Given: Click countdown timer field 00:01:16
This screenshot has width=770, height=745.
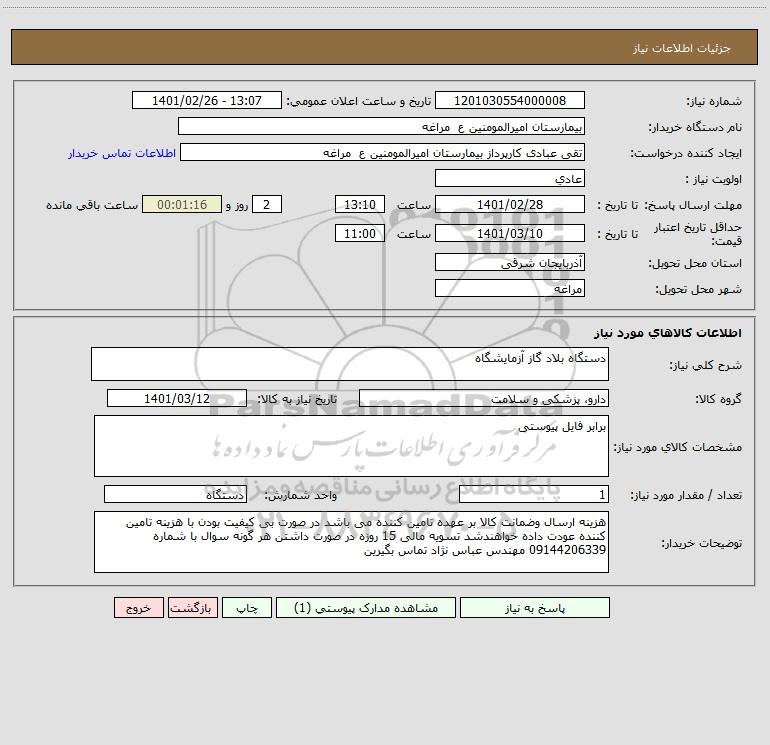Looking at the screenshot, I should click(182, 204).
